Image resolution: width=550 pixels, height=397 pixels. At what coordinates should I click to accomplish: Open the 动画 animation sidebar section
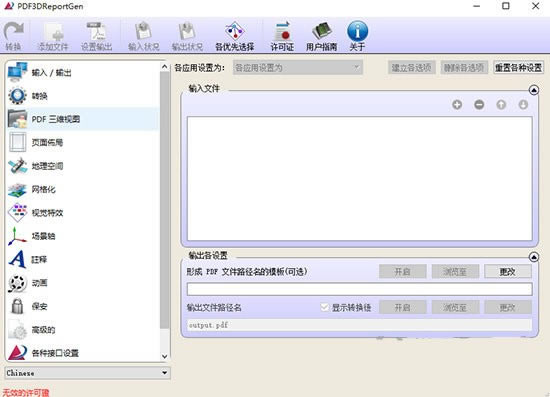pos(83,283)
